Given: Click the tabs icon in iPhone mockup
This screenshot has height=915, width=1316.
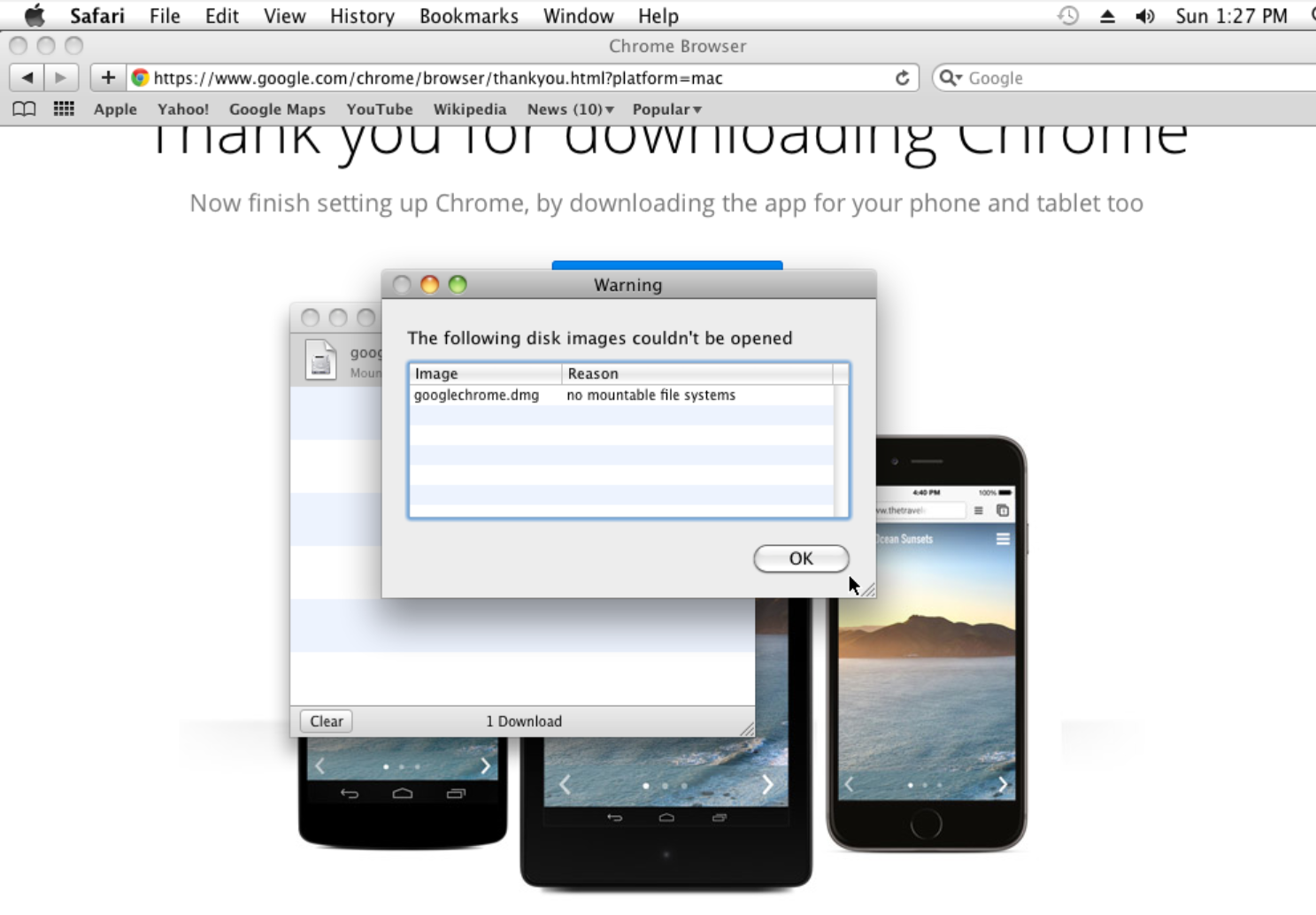Looking at the screenshot, I should tap(1003, 511).
